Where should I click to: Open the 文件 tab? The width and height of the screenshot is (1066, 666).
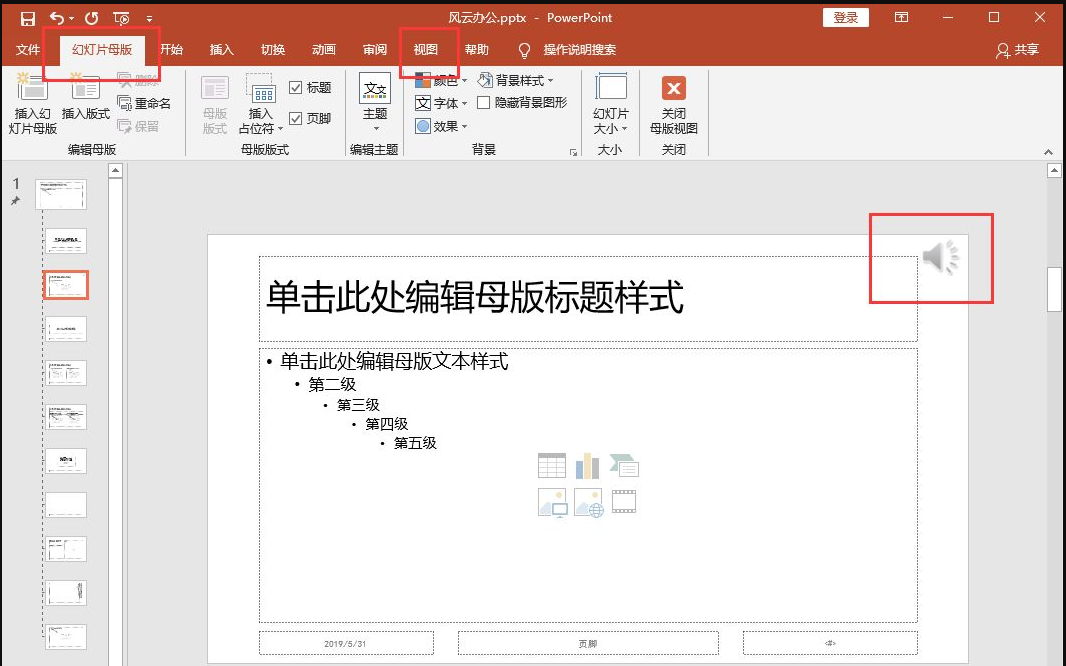pos(28,50)
